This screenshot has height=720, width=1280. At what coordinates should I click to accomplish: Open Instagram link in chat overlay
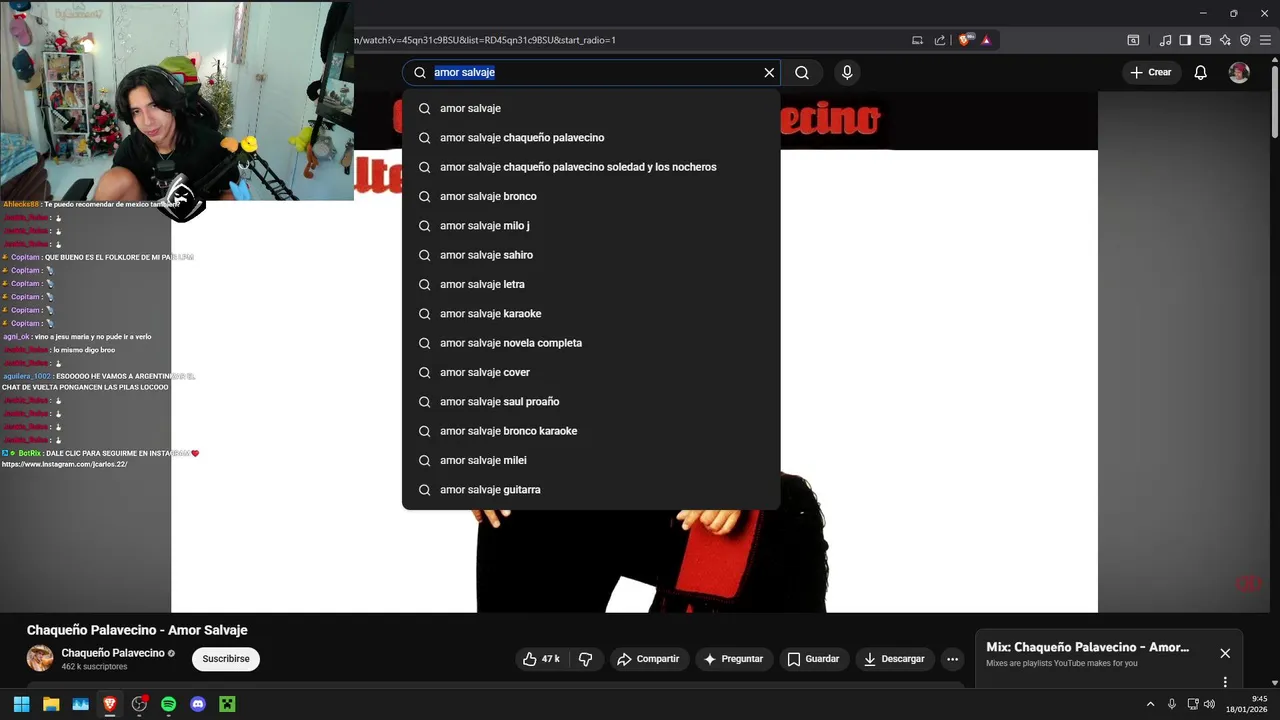[65, 464]
